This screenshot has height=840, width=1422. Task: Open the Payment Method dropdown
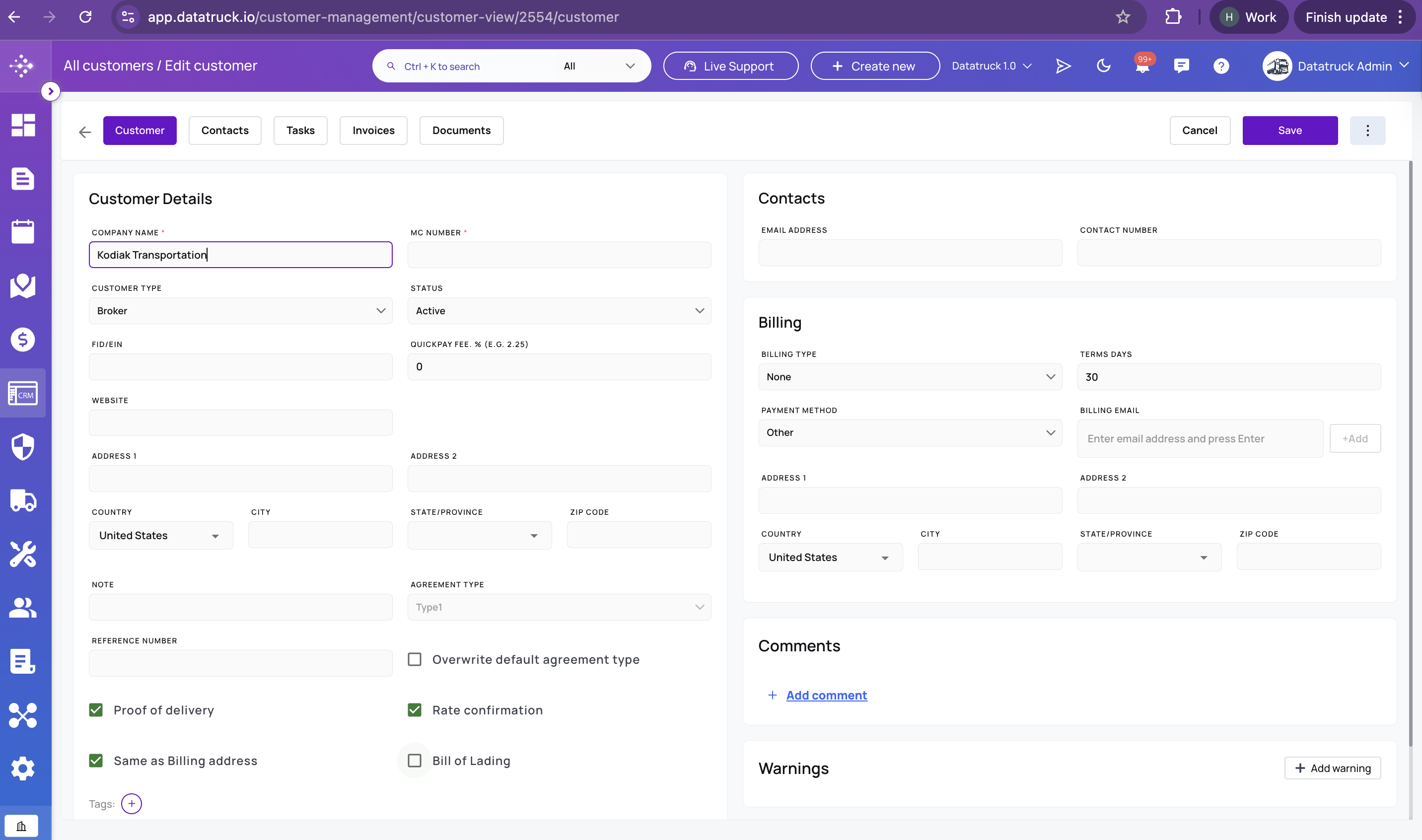pos(910,432)
